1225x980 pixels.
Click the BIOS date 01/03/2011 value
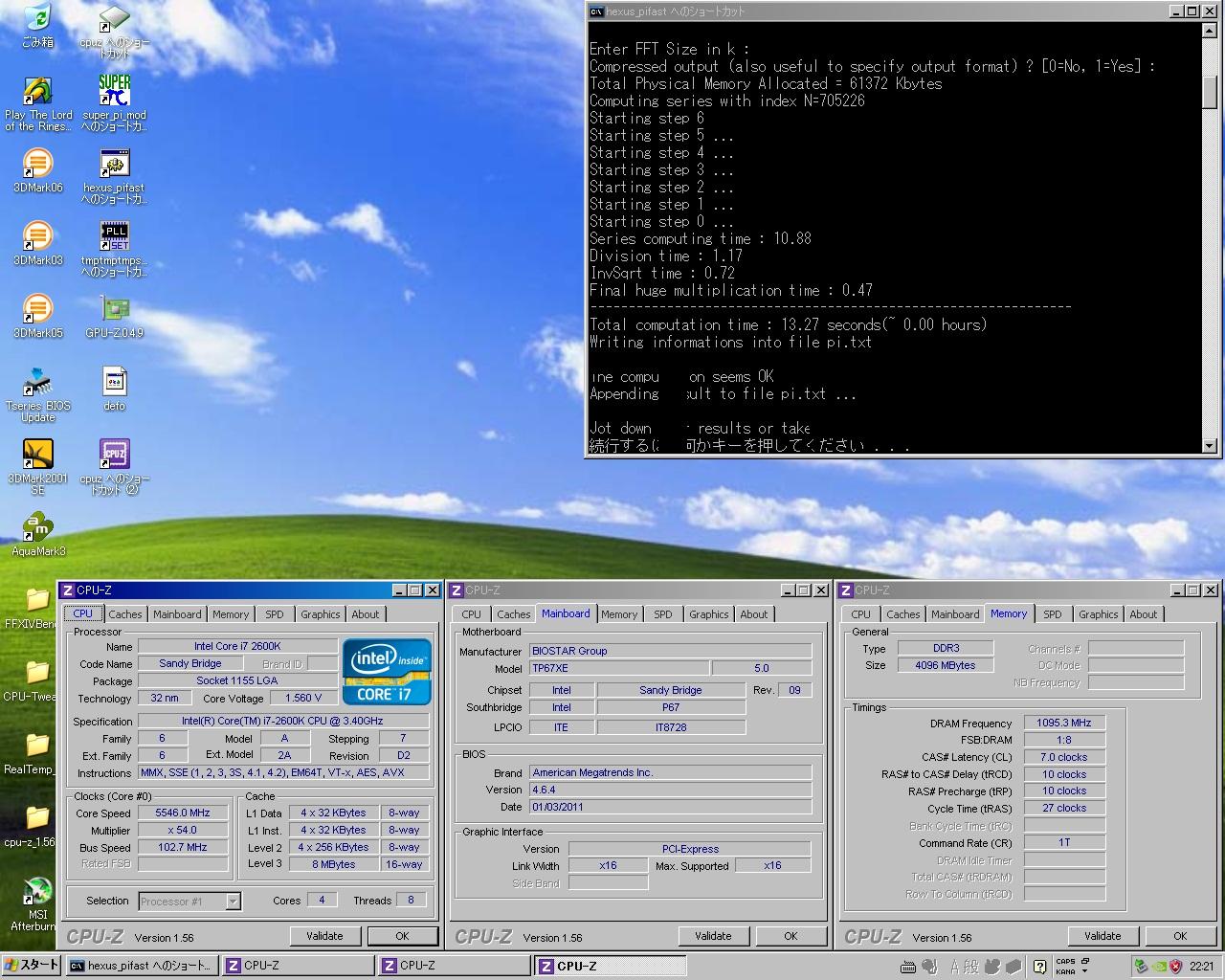tap(671, 807)
